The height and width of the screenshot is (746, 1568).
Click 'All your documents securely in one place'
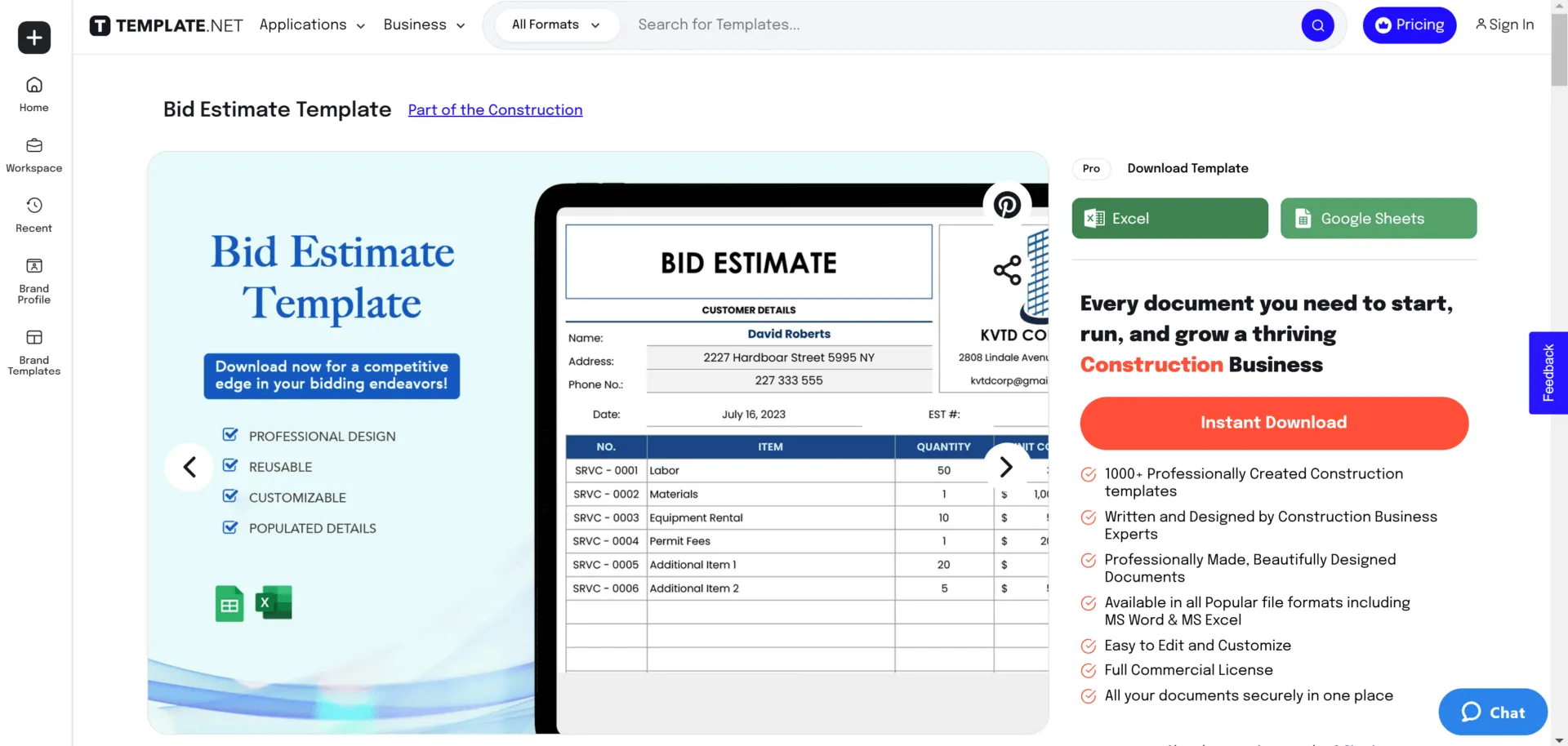(x=1249, y=695)
